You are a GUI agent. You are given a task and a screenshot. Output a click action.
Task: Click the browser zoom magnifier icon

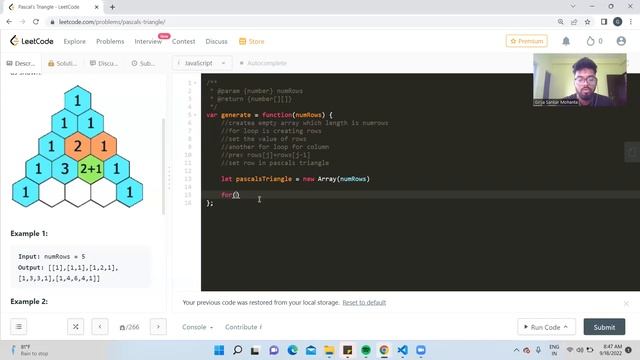(x=560, y=22)
